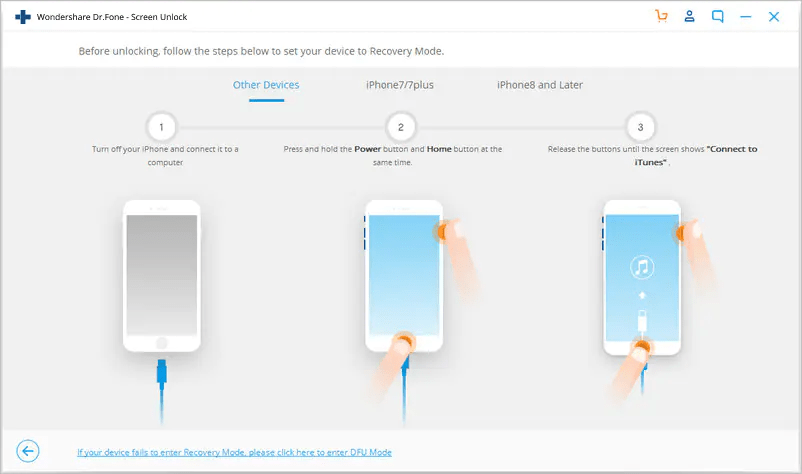Click the user account icon
Screen dimensions: 802x474
point(689,17)
